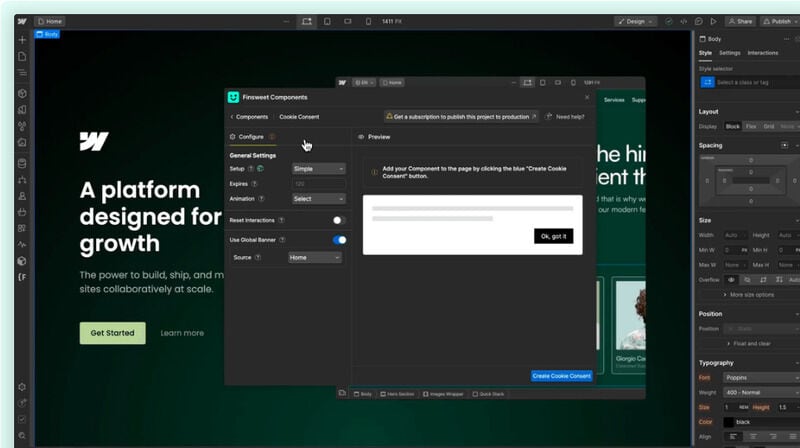Screen dimensions: 800x448
Task: Switch to the Interactions tab
Action: (762, 53)
